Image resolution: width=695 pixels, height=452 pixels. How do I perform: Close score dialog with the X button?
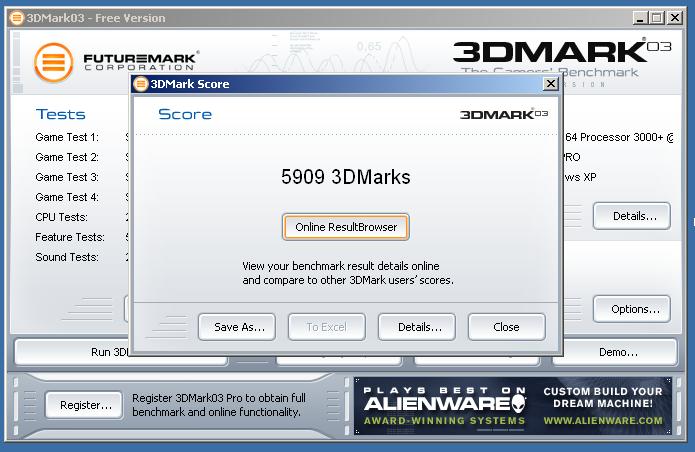click(551, 83)
